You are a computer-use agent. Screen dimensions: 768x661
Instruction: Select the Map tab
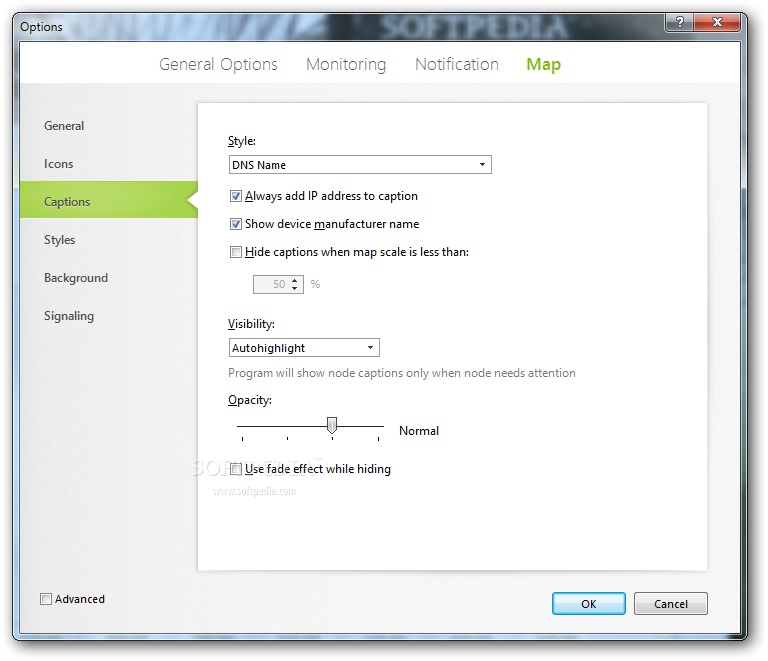(x=543, y=65)
